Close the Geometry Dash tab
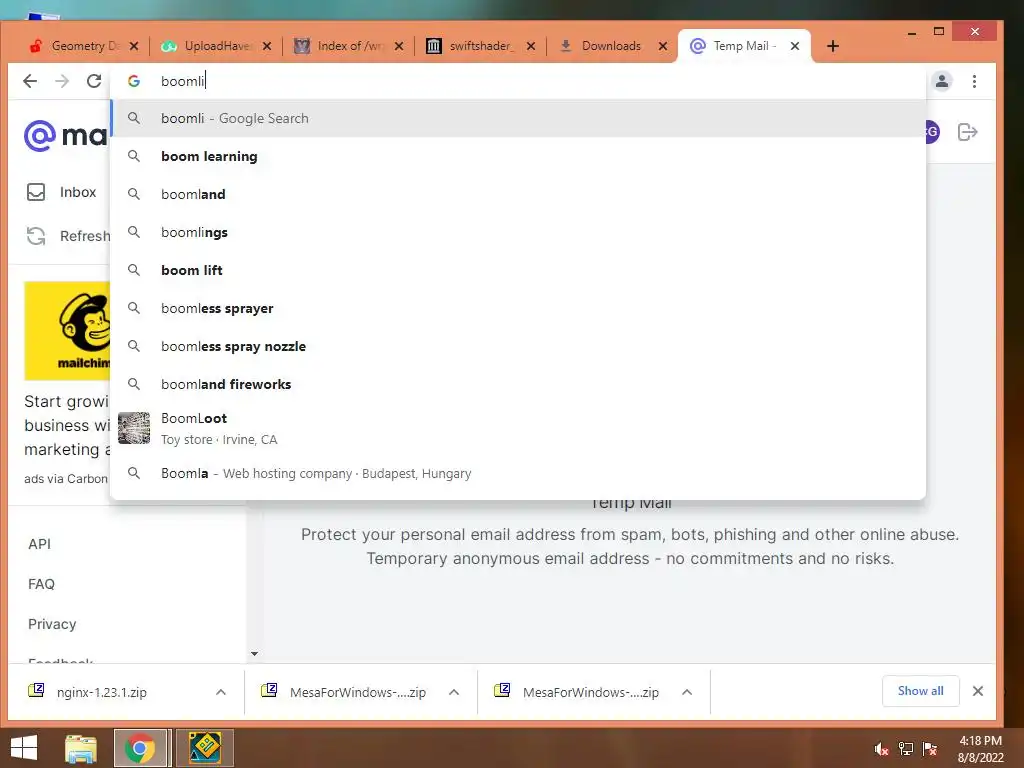 point(134,46)
